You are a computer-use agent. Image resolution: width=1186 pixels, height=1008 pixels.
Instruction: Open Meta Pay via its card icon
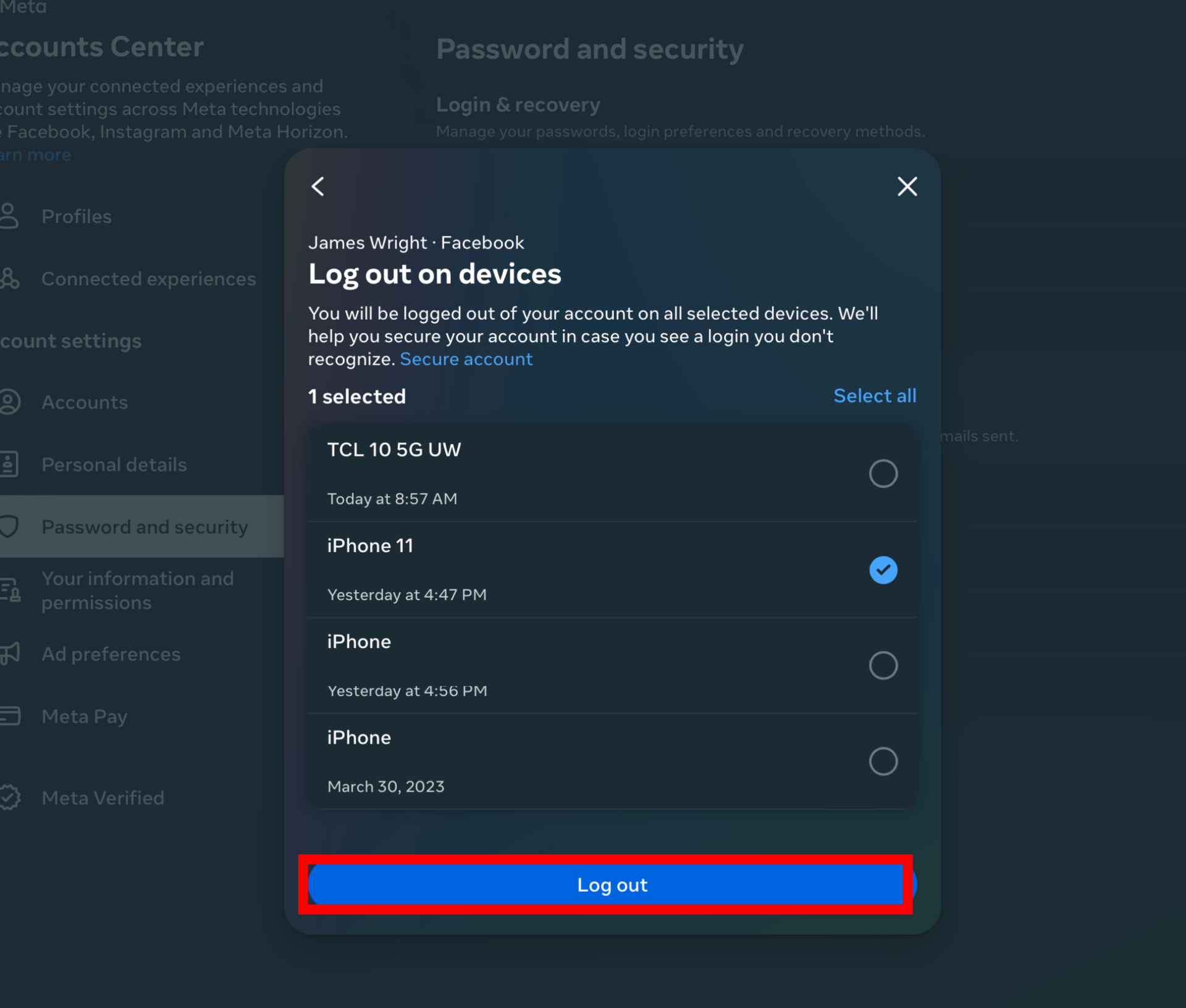[x=9, y=716]
